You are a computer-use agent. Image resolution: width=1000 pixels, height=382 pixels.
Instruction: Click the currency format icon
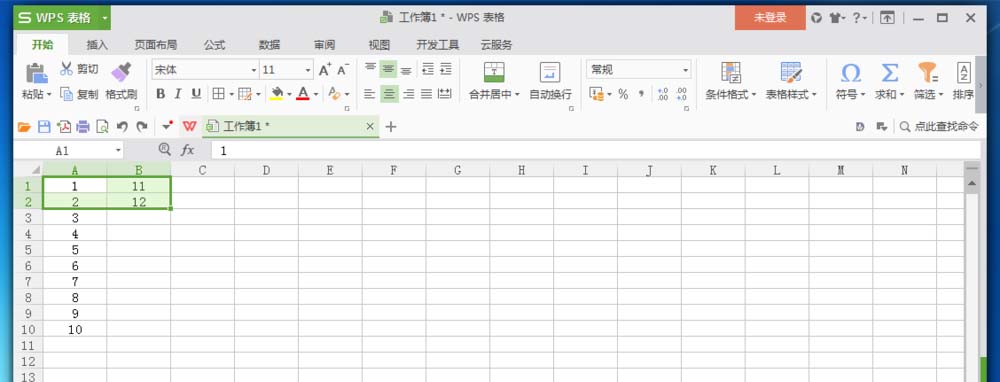pyautogui.click(x=597, y=94)
